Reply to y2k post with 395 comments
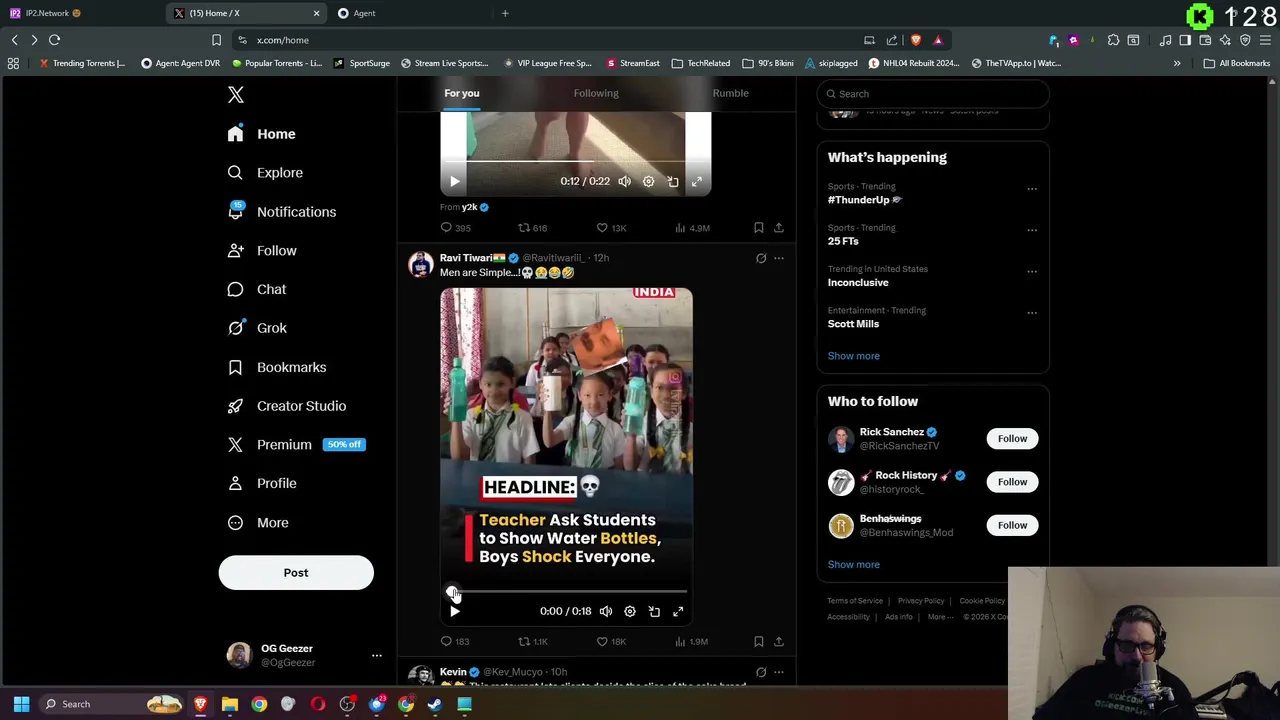This screenshot has height=720, width=1280. tap(456, 228)
